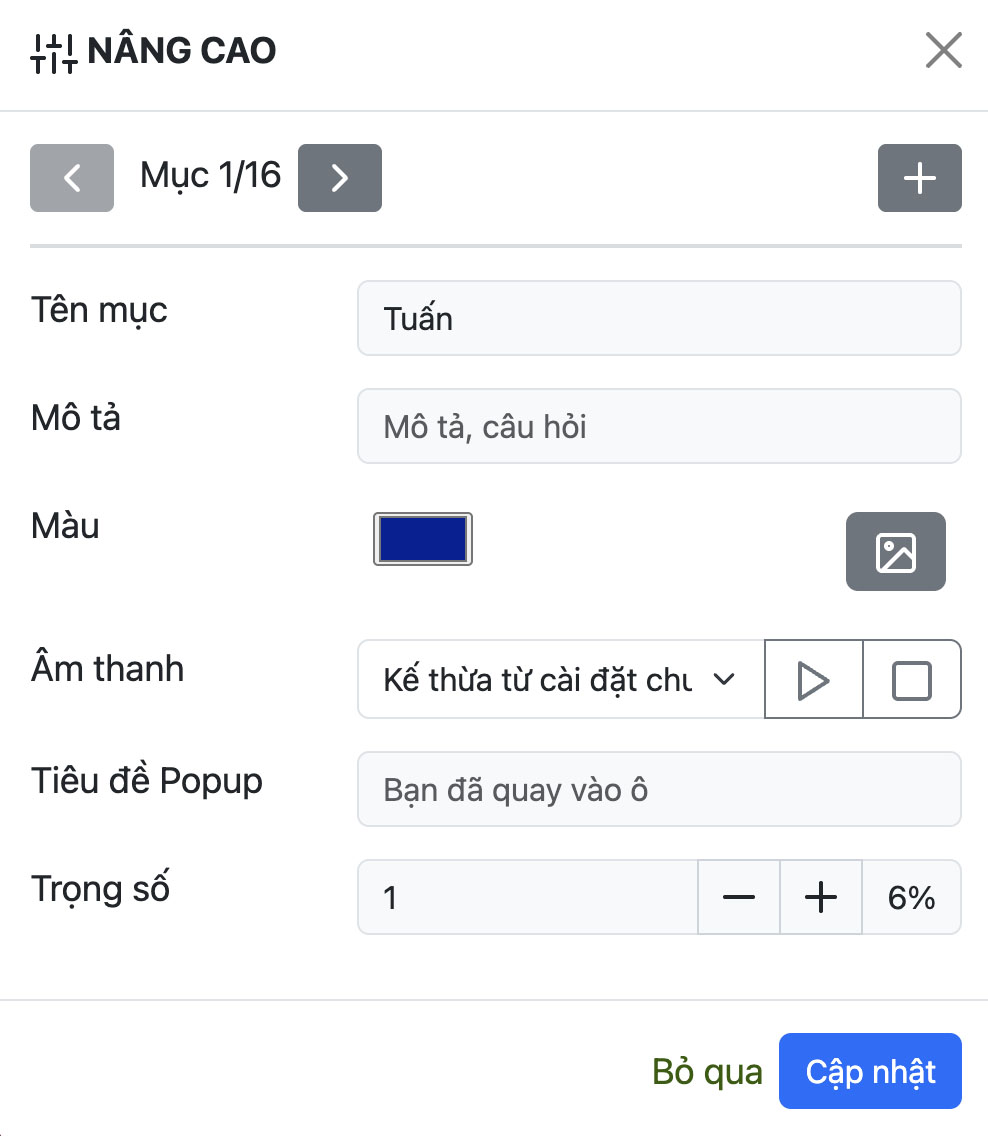The height and width of the screenshot is (1136, 988).
Task: Play the selected sound
Action: coord(813,680)
